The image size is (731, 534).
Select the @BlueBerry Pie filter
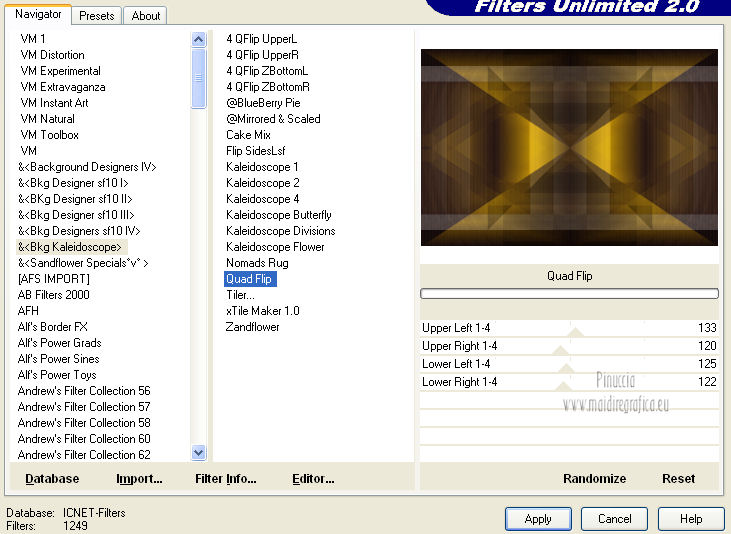click(263, 103)
